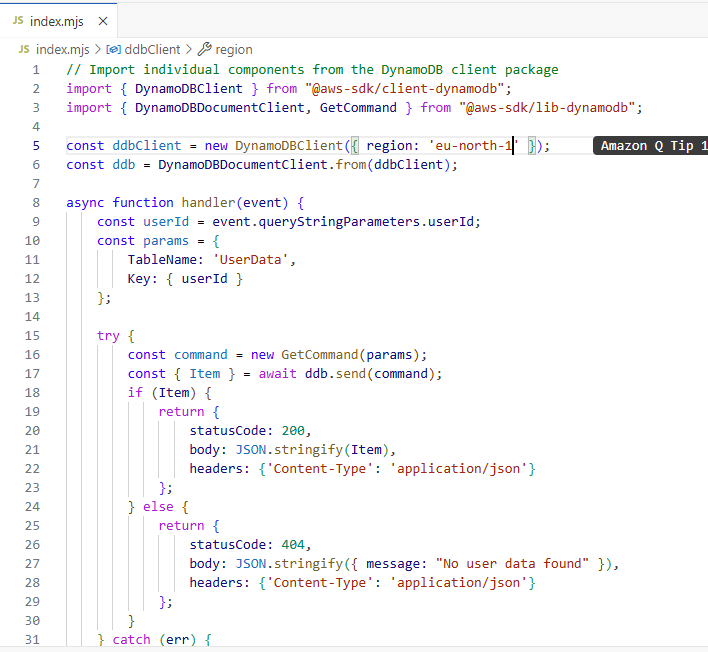Expand the region breadcrumb dropdown
This screenshot has height=652, width=708.
point(234,49)
